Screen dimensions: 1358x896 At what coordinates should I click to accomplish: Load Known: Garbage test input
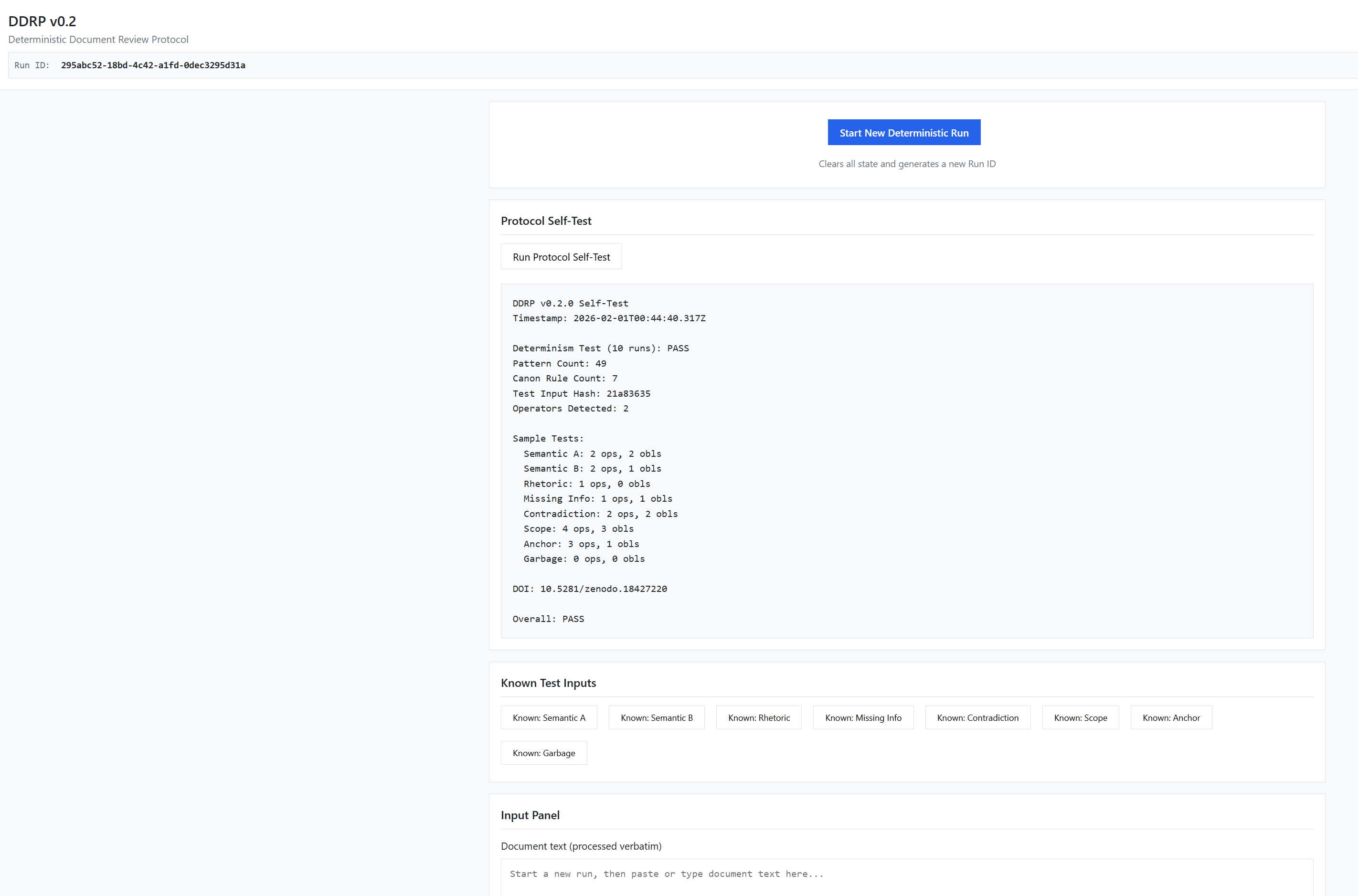tap(543, 753)
